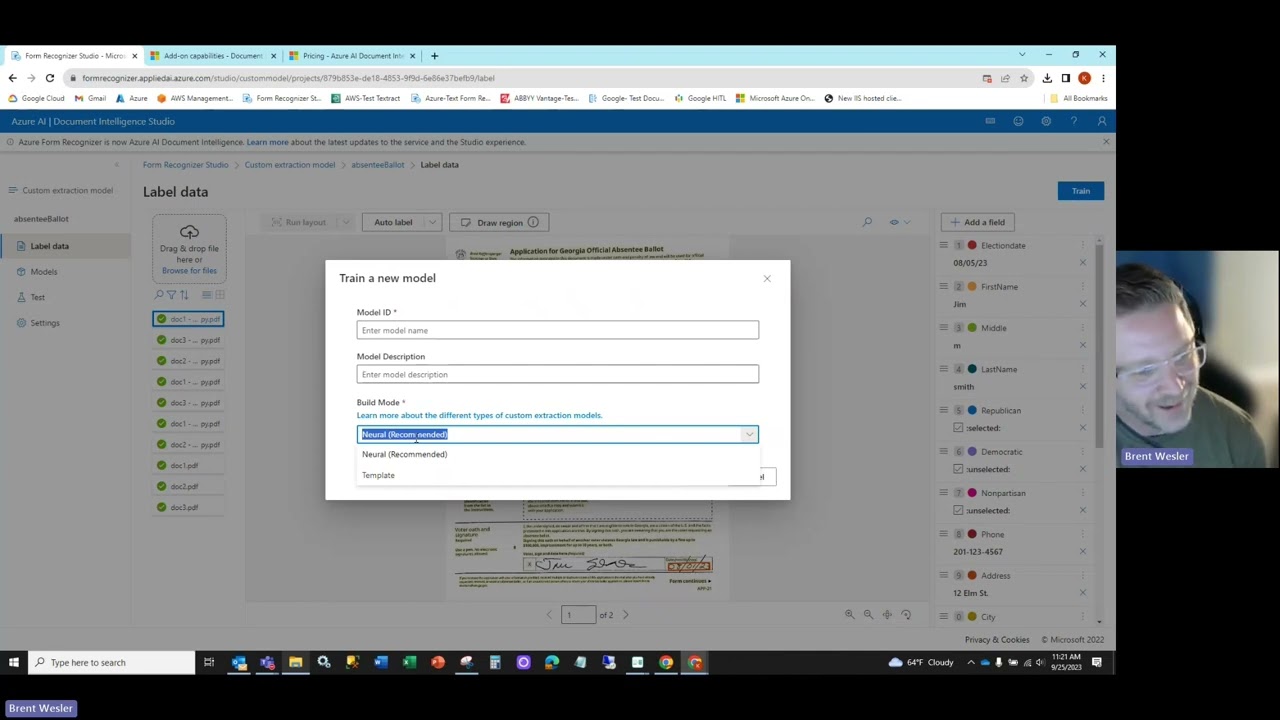Toggle the canvas visibility eye icon

pyautogui.click(x=894, y=222)
